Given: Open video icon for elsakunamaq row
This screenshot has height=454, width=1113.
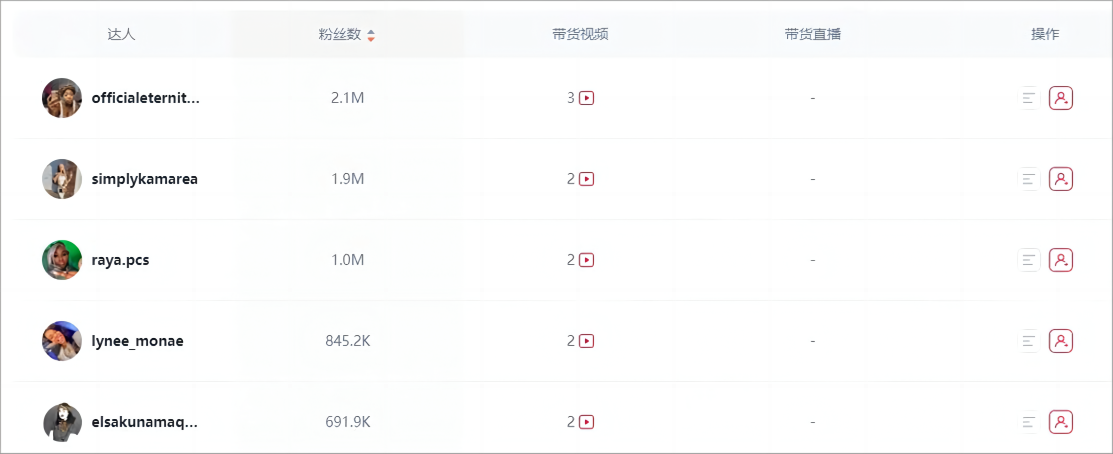Looking at the screenshot, I should [x=587, y=422].
